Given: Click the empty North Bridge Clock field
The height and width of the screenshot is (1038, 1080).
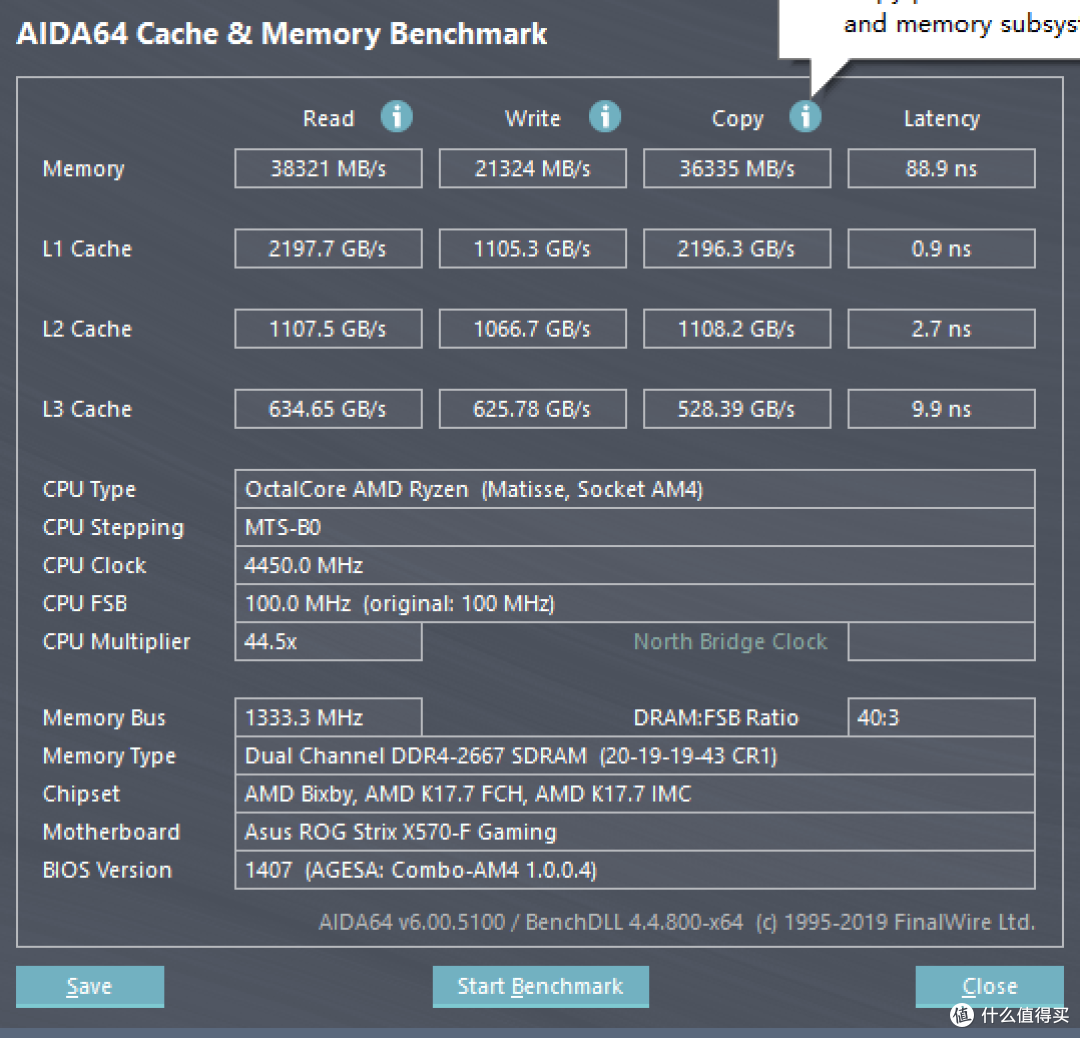Looking at the screenshot, I should [x=942, y=641].
